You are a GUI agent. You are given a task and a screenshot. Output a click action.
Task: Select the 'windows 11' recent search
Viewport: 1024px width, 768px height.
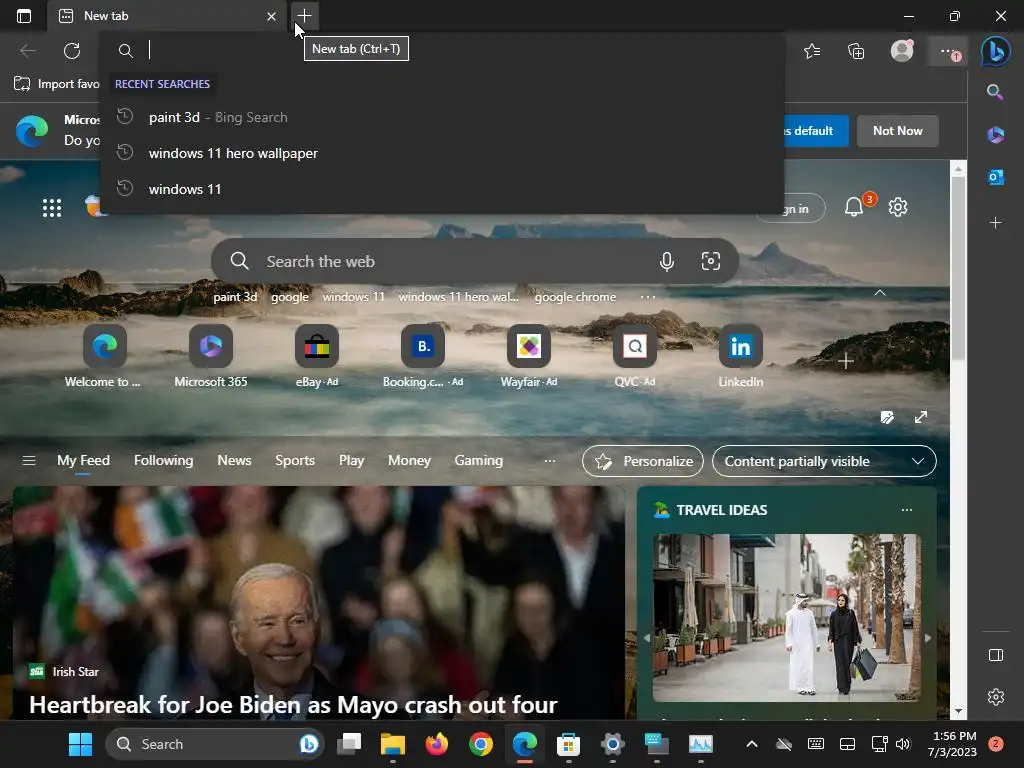coord(442,189)
